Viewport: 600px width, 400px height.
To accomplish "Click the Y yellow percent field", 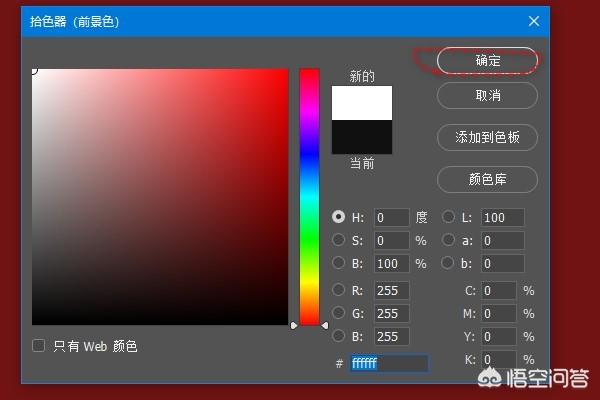I will [499, 336].
